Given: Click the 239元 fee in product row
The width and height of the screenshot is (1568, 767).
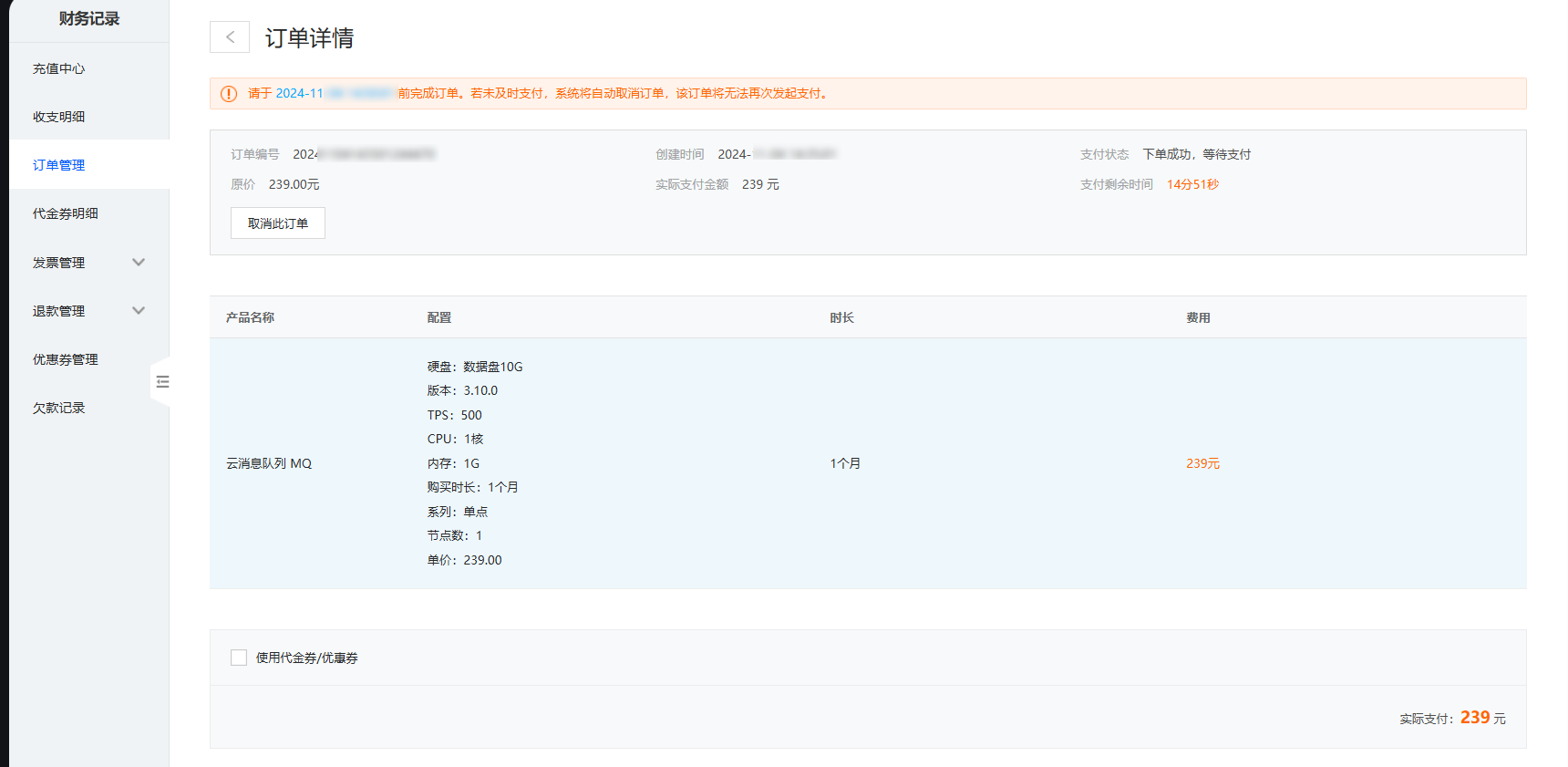Looking at the screenshot, I should coord(1202,463).
